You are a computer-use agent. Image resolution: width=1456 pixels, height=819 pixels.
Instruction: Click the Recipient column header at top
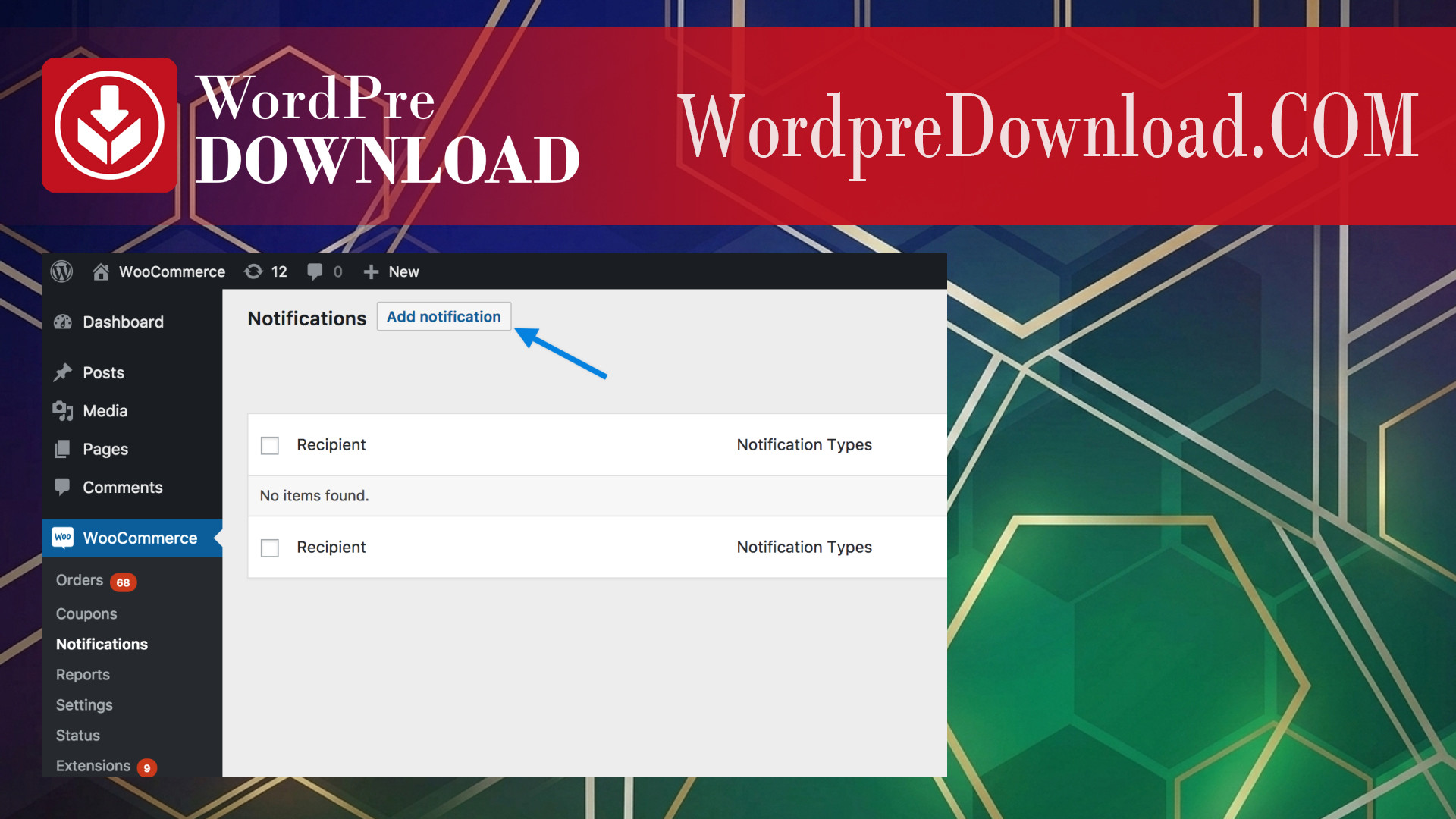tap(331, 444)
